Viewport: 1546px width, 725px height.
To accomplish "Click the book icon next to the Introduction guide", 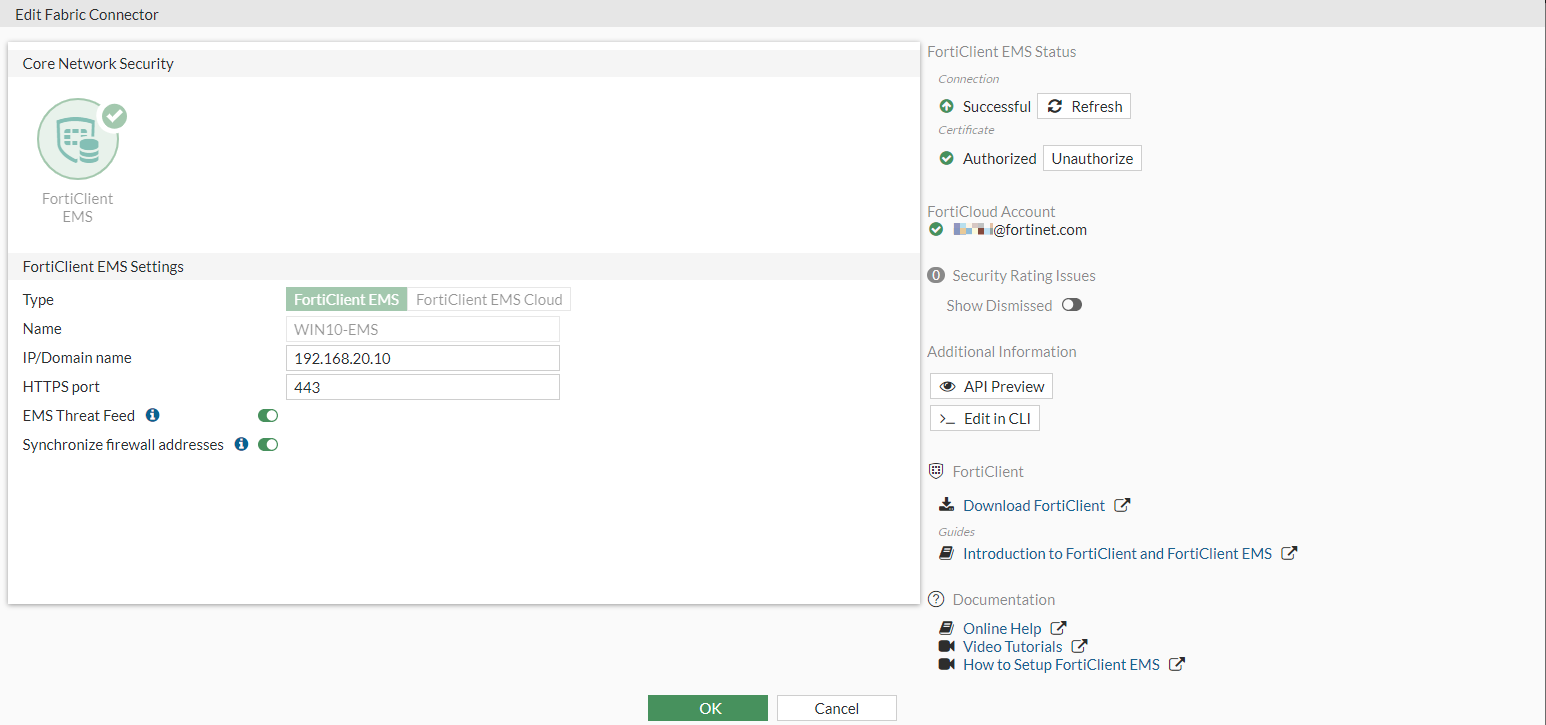I will (946, 552).
